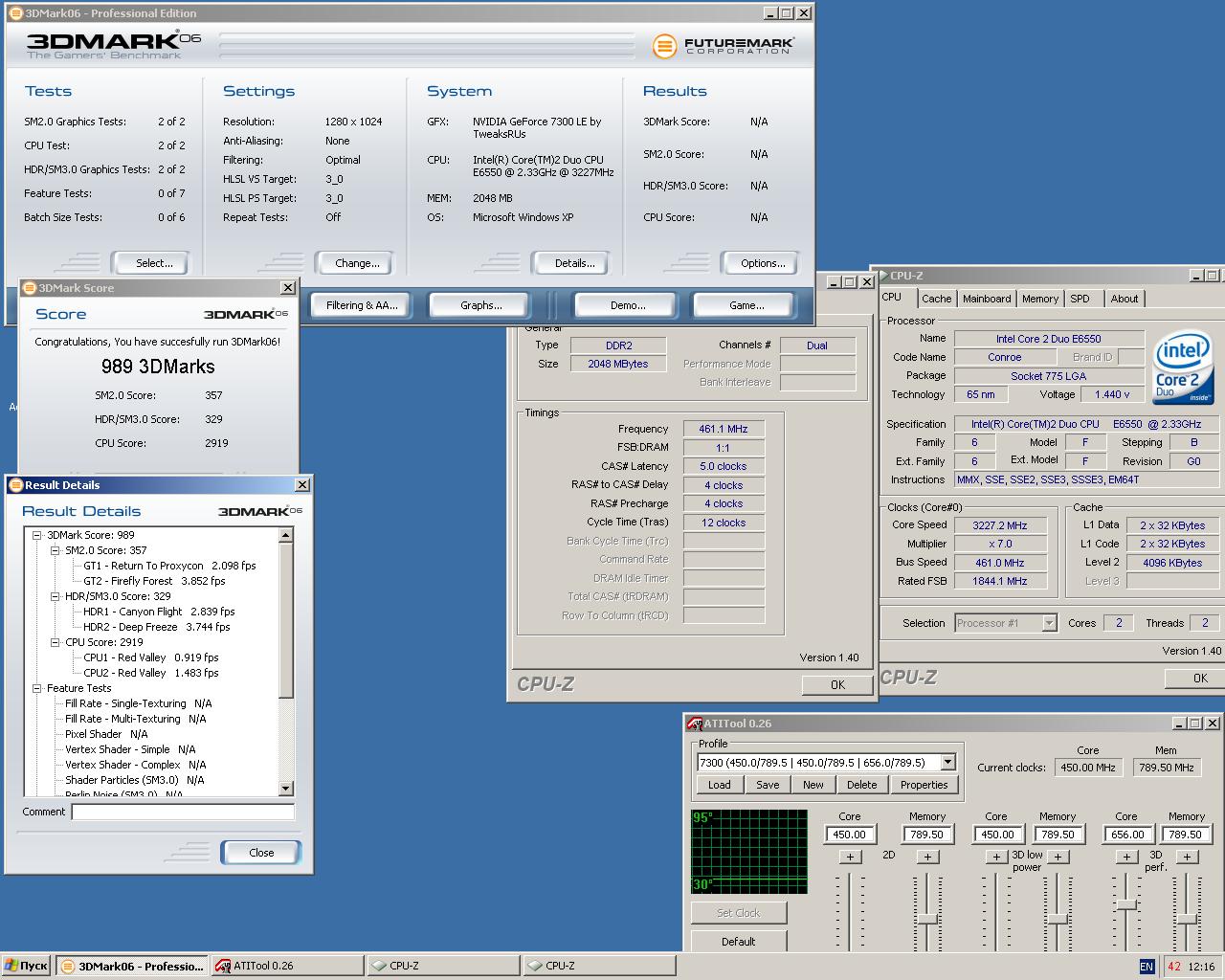This screenshot has height=980, width=1225.
Task: Click the 3D perf Core slider handle
Action: (1126, 904)
